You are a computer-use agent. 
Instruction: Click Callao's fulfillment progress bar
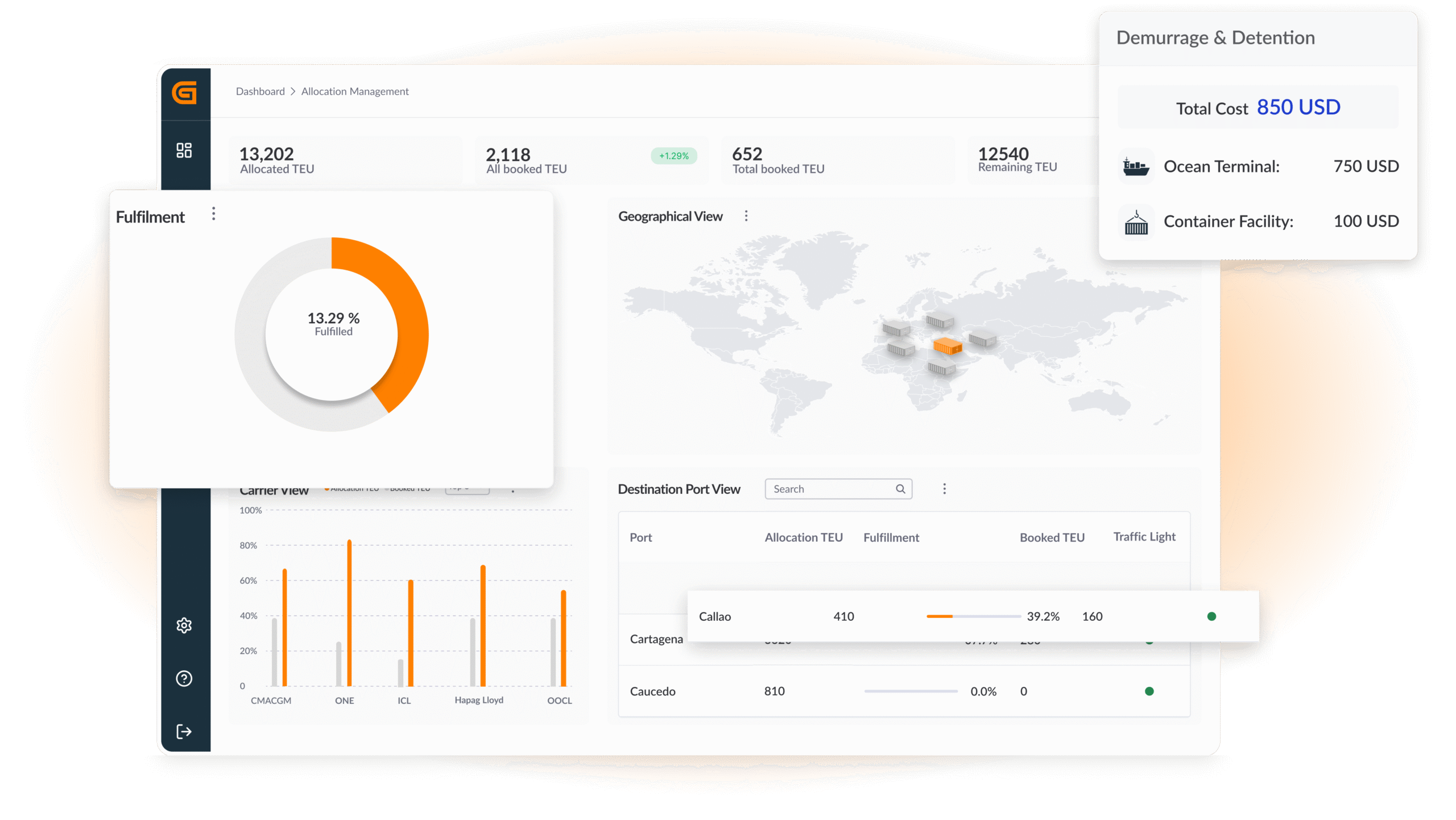(973, 616)
